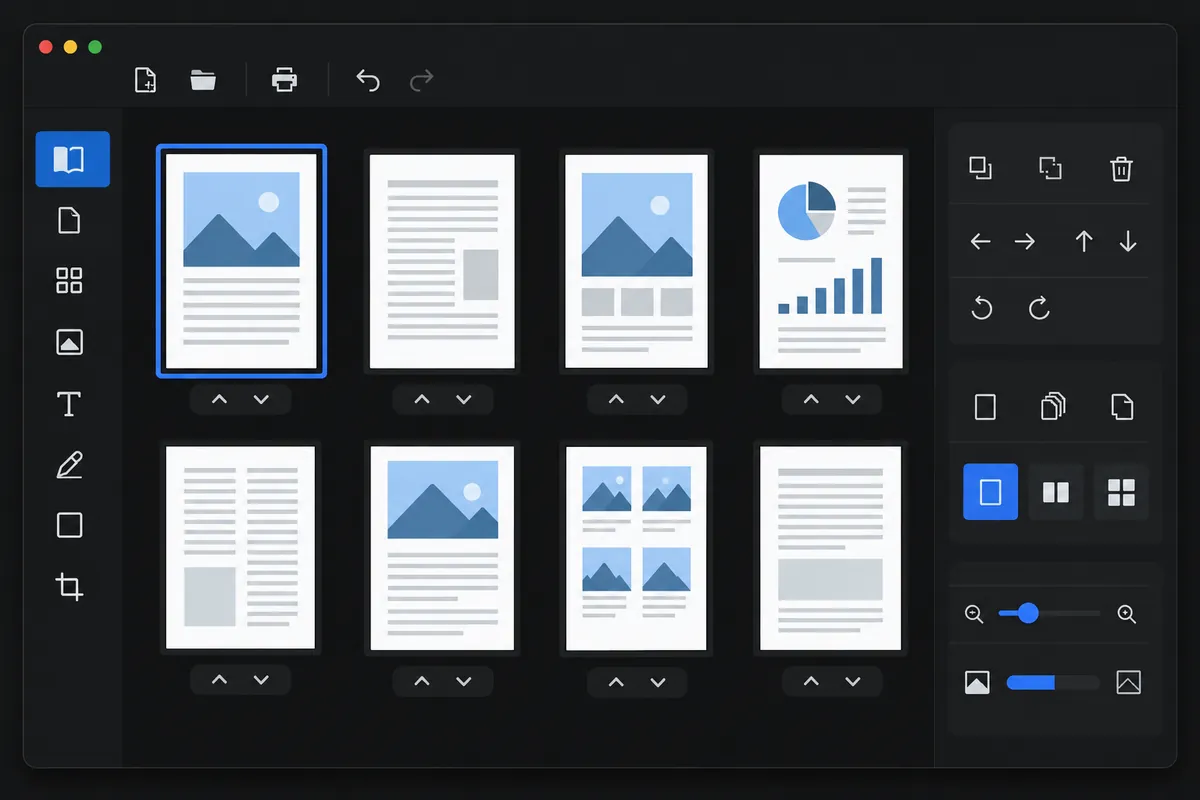Open the four-squares layout tool in the left sidebar
This screenshot has width=1200, height=800.
(69, 281)
